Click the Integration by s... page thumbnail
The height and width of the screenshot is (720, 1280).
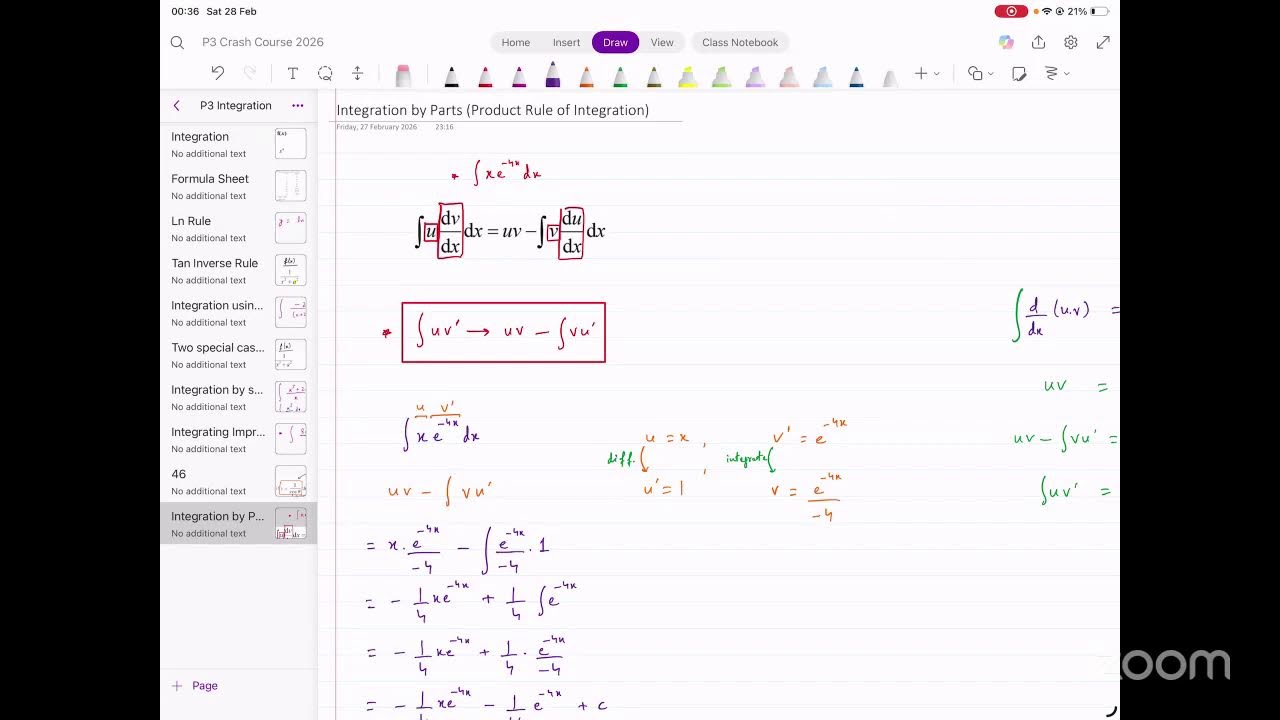click(291, 397)
